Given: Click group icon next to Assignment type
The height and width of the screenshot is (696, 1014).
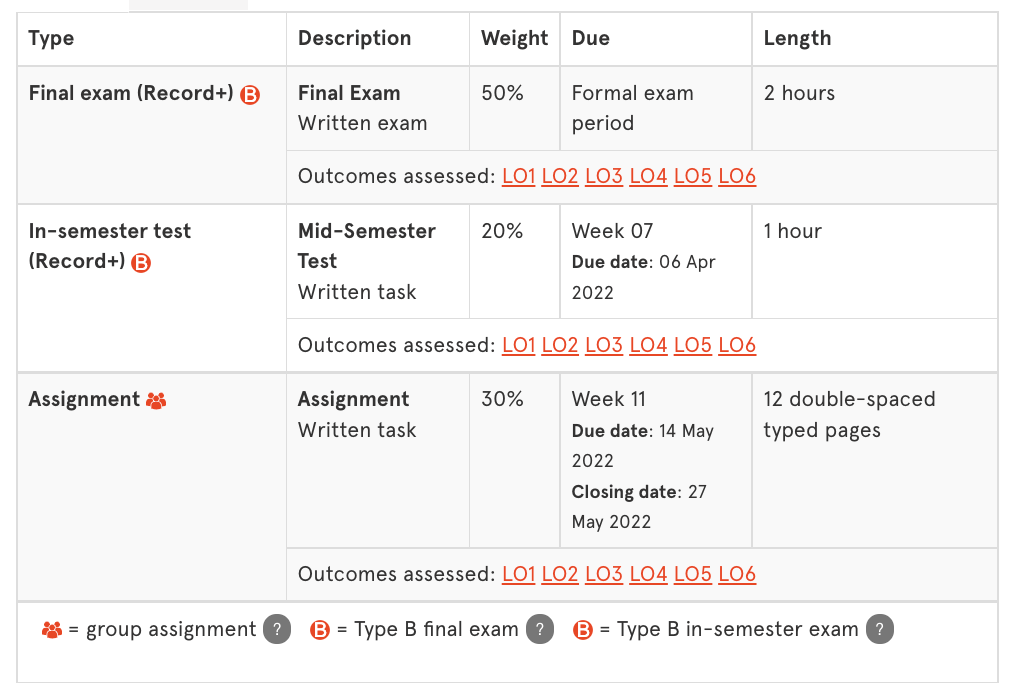Looking at the screenshot, I should coord(156,400).
